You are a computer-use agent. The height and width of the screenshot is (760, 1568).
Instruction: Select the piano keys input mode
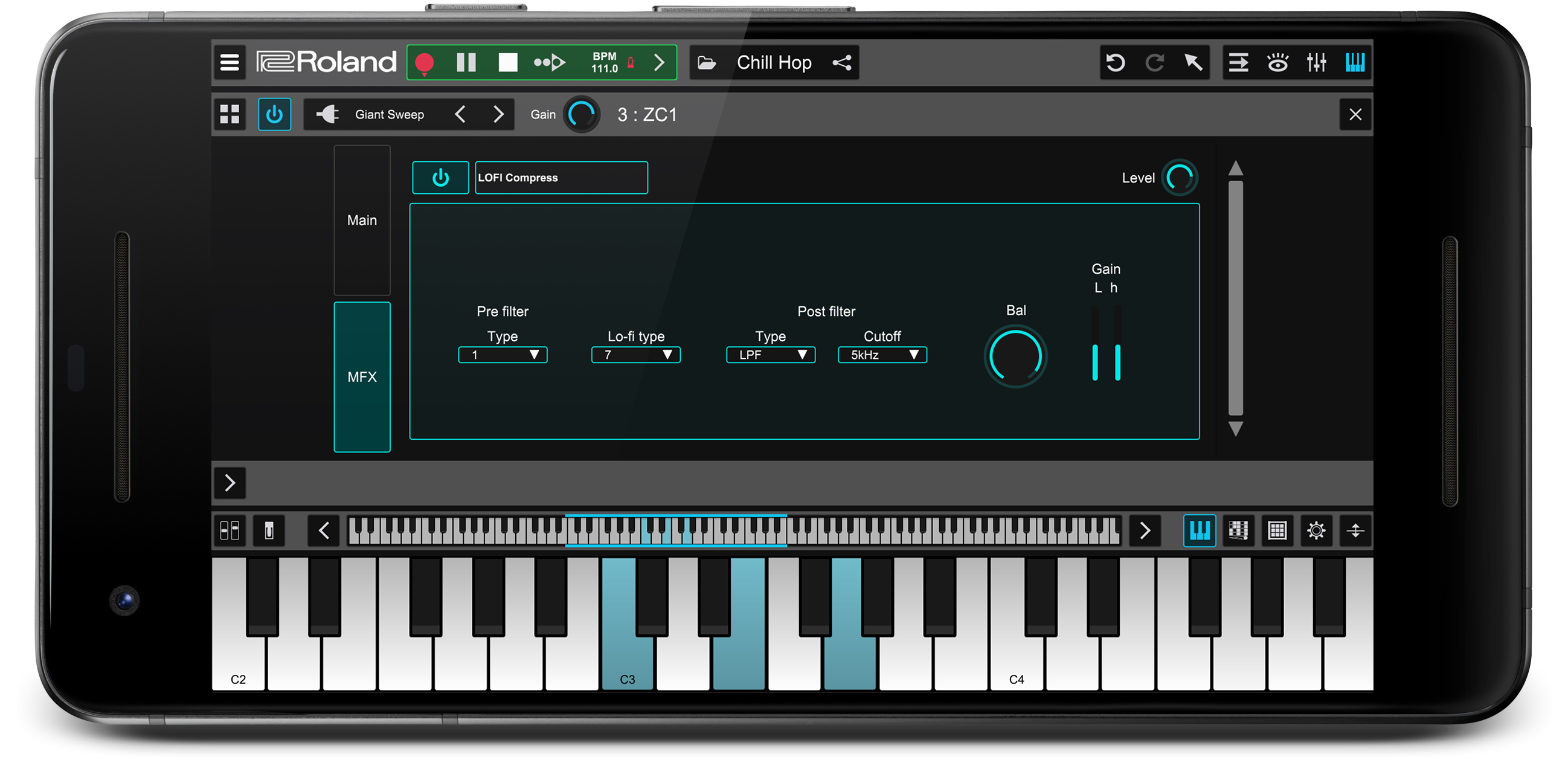click(x=1199, y=530)
